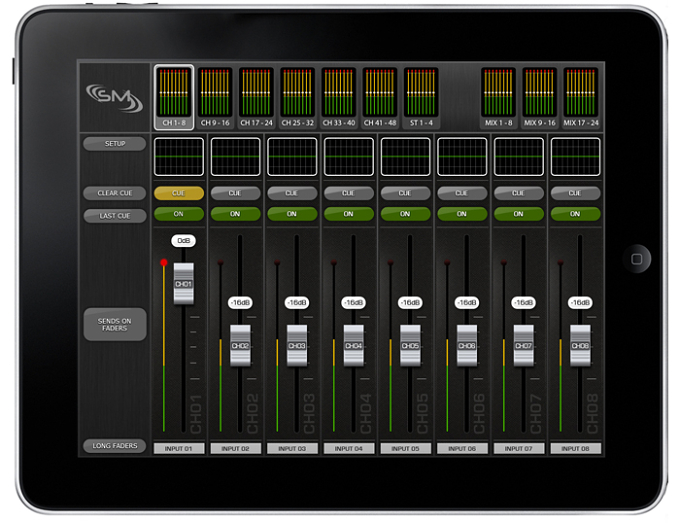
Task: Toggle the ON button for CH04
Action: (349, 214)
